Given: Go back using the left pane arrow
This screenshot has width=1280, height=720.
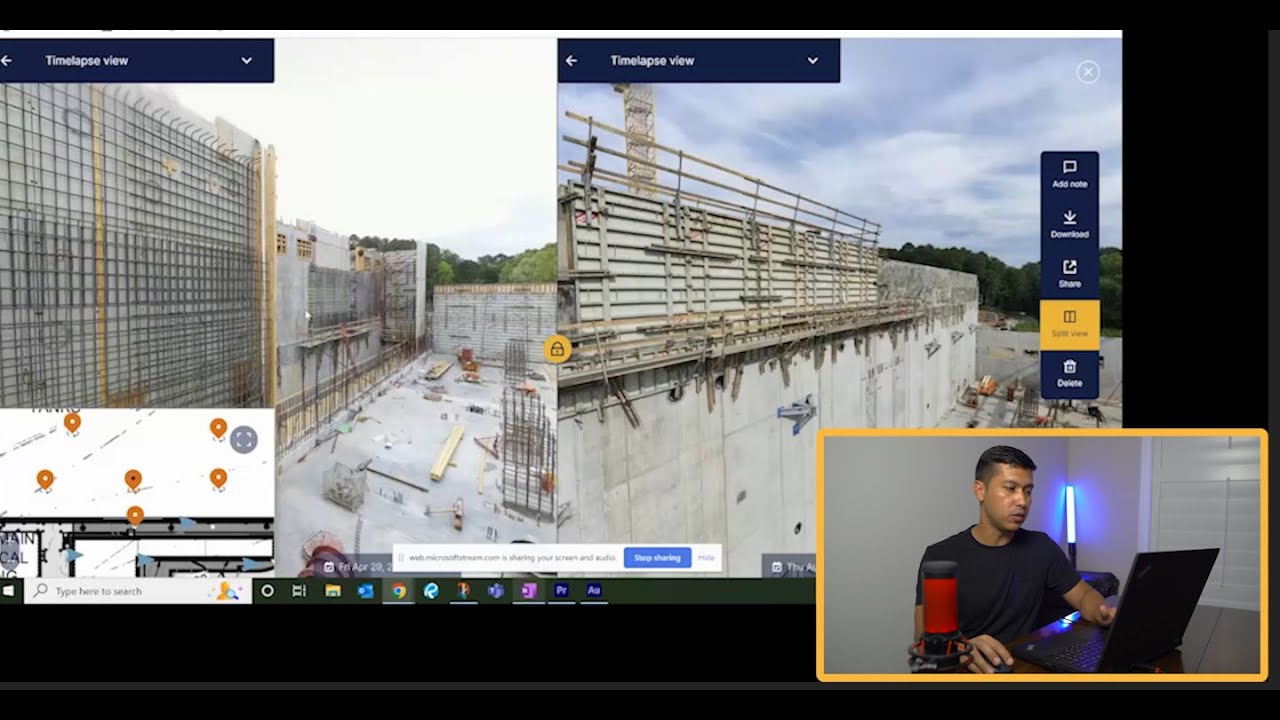Looking at the screenshot, I should (x=6, y=60).
